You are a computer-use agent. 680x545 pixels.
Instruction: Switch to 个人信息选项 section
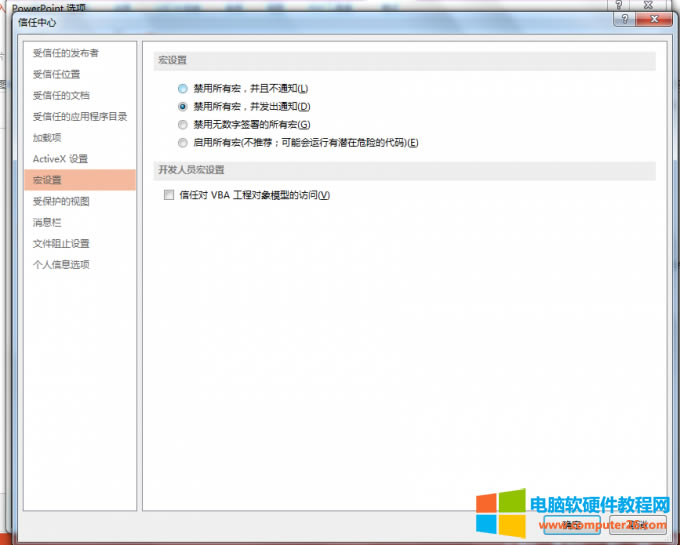pyautogui.click(x=80, y=264)
